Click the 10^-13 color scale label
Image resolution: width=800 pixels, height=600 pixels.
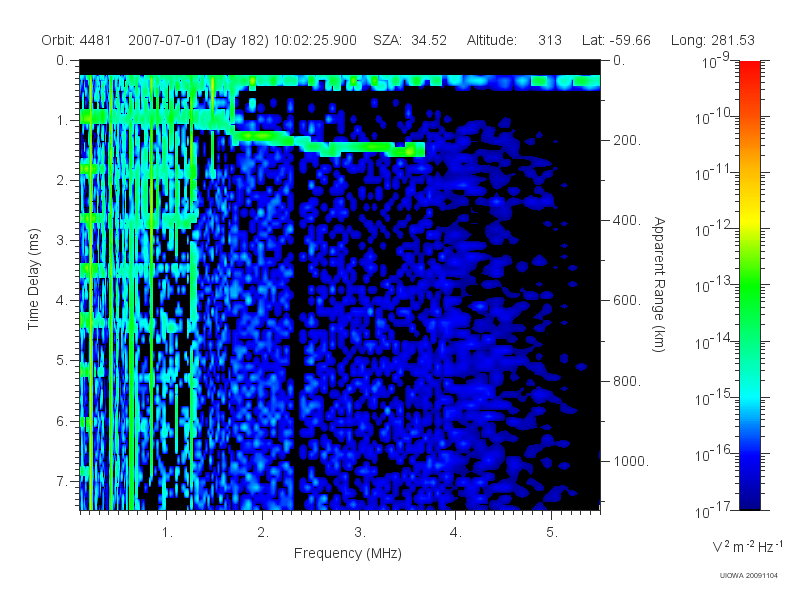point(713,286)
